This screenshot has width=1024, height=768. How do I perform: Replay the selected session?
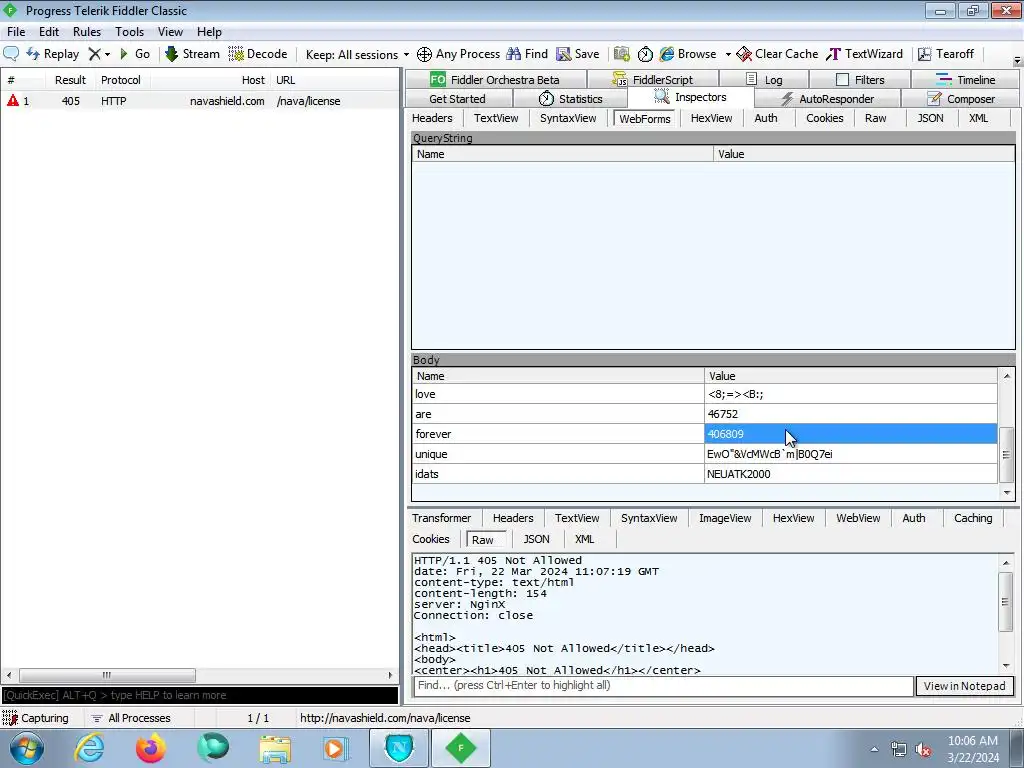[x=52, y=54]
